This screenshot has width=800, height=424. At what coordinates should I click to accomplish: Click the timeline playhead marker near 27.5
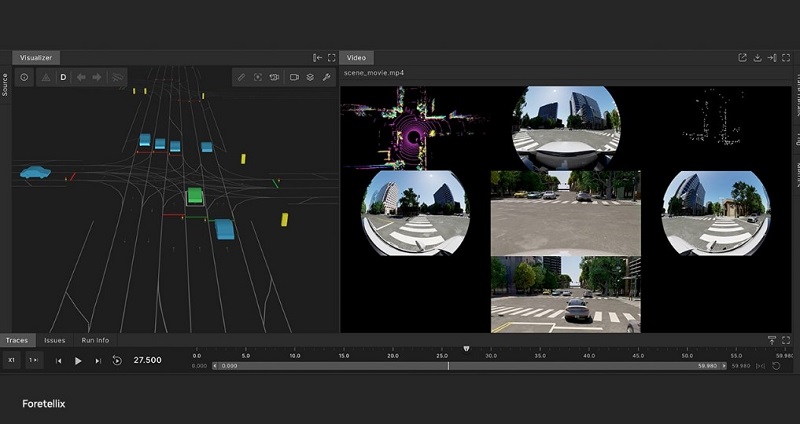(x=466, y=348)
